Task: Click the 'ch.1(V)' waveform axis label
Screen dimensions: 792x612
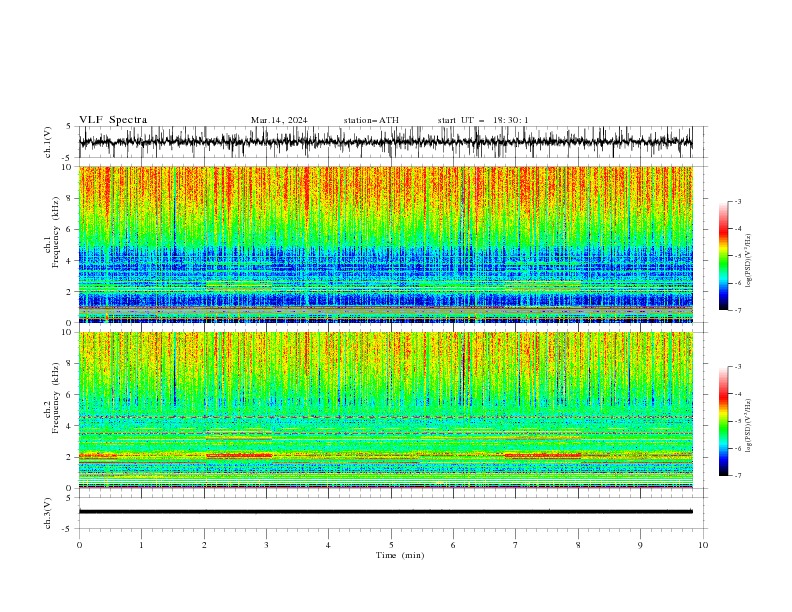Action: coord(48,142)
